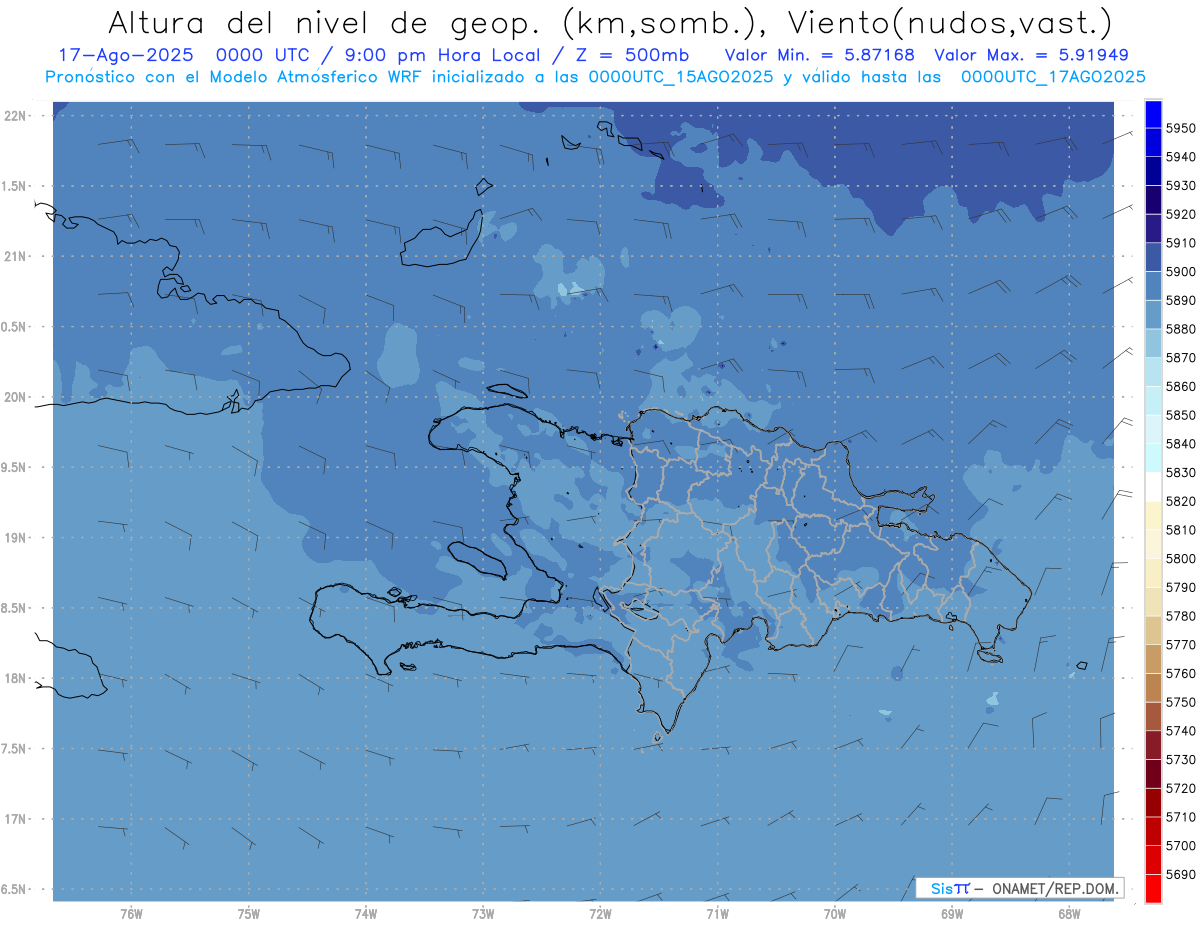Click the '70W' longitude label

click(x=834, y=914)
